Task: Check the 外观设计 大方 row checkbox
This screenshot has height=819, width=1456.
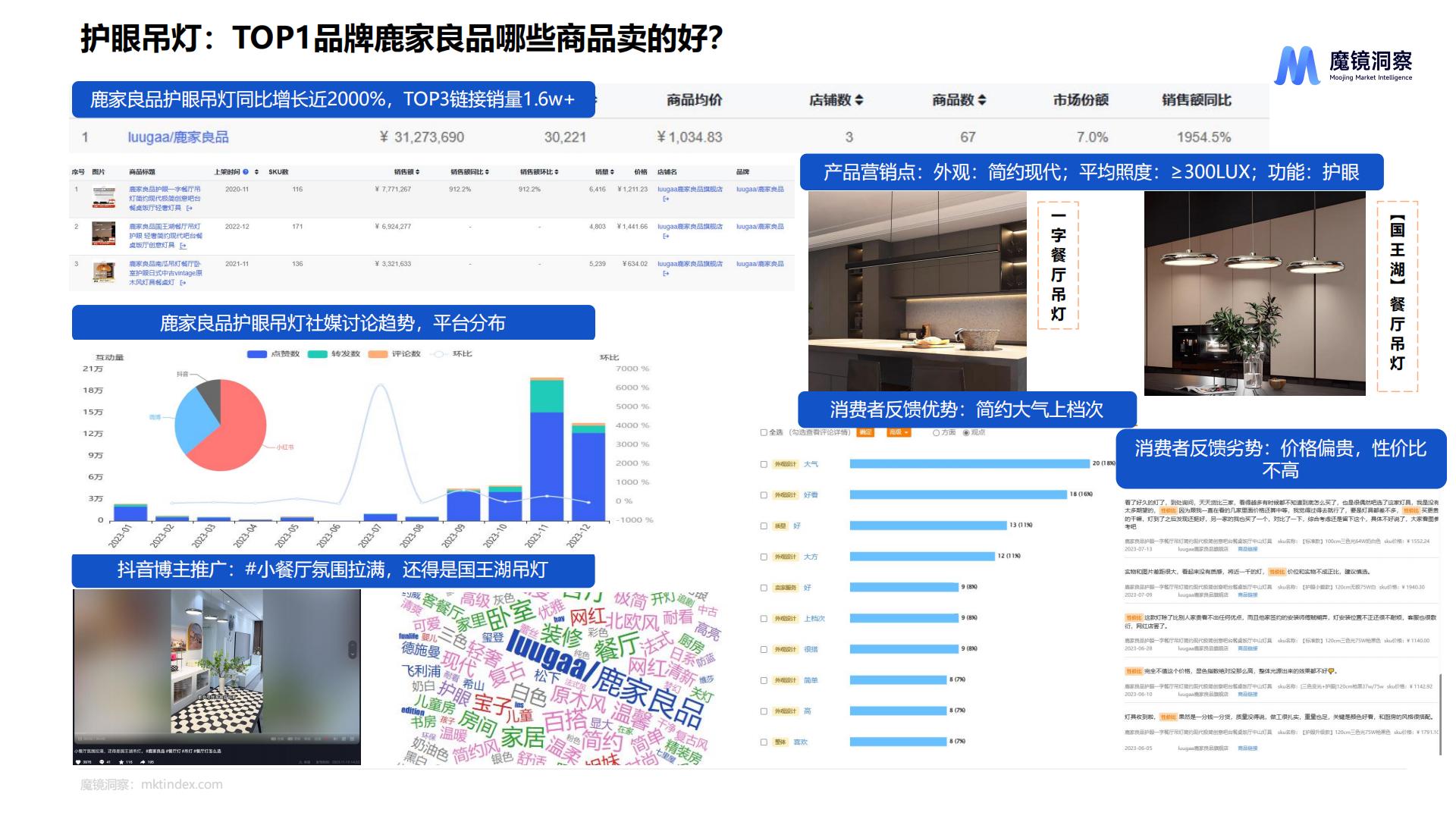Action: pos(764,557)
